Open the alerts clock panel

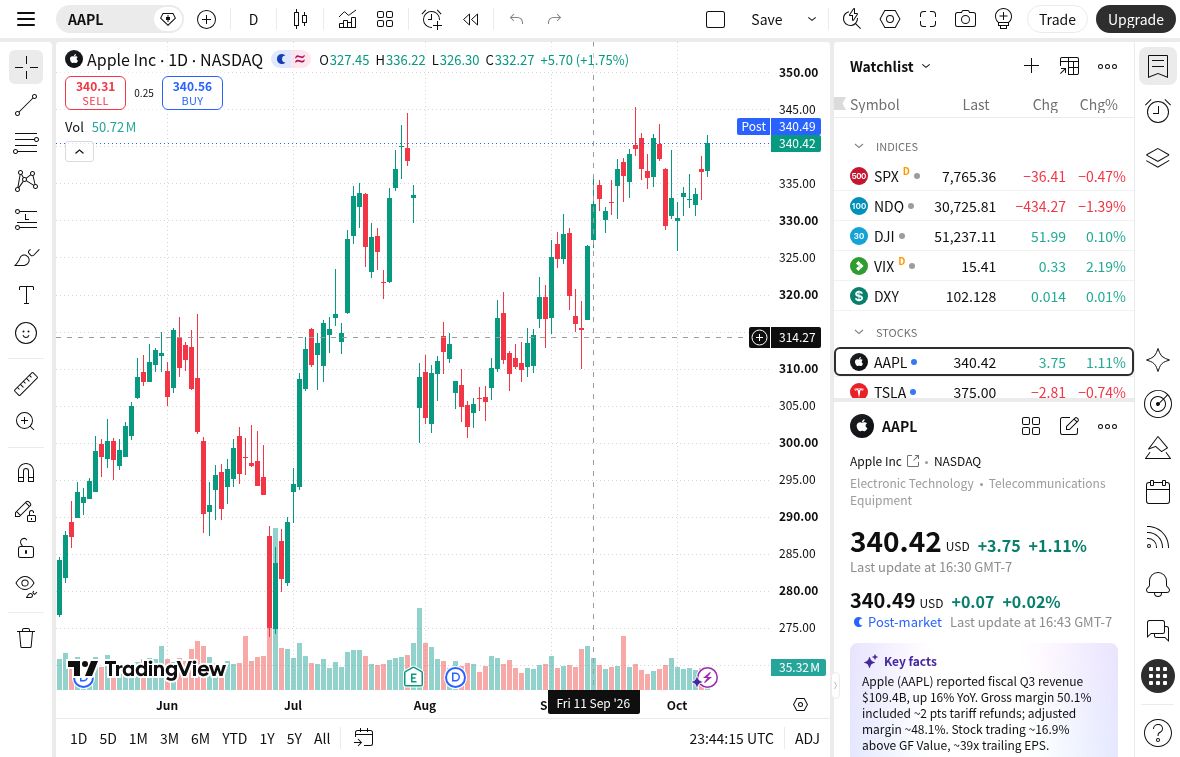coord(1157,111)
